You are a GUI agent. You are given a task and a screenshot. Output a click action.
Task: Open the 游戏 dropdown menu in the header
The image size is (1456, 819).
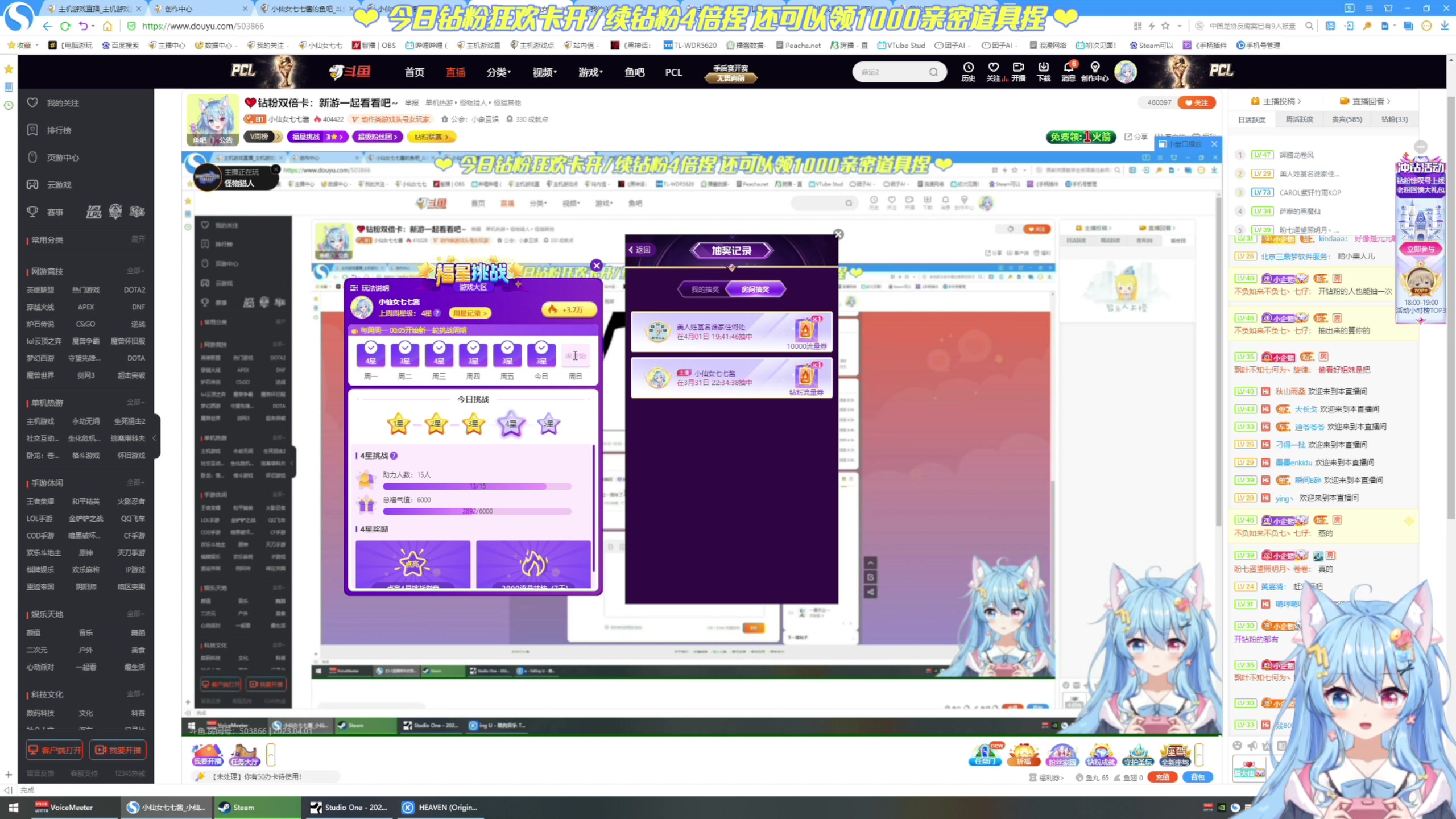590,72
